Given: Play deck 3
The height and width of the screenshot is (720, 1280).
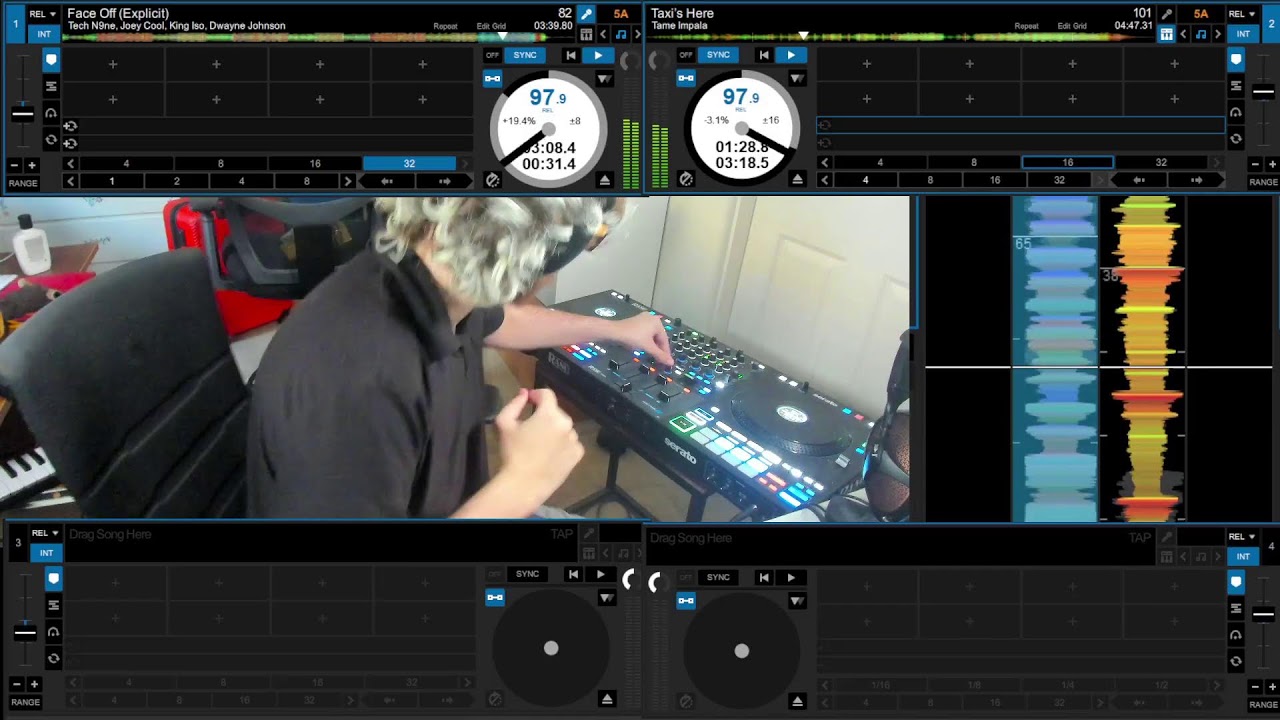Looking at the screenshot, I should point(600,575).
